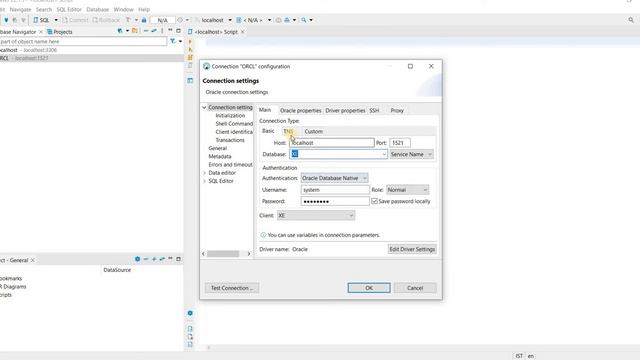Open the Service Name dropdown
640x360 pixels.
click(411, 154)
